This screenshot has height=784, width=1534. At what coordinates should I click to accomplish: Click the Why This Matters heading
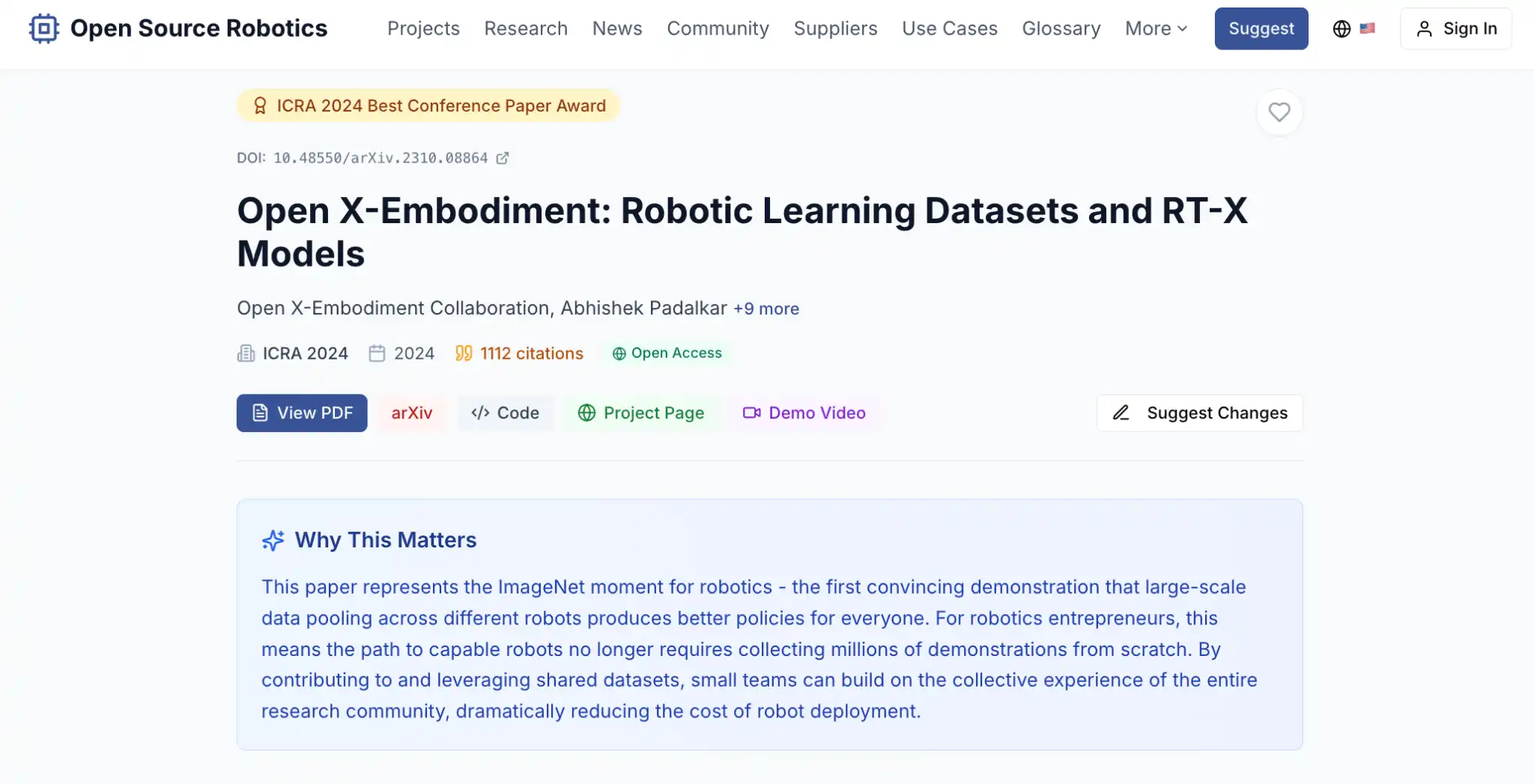pyautogui.click(x=386, y=540)
